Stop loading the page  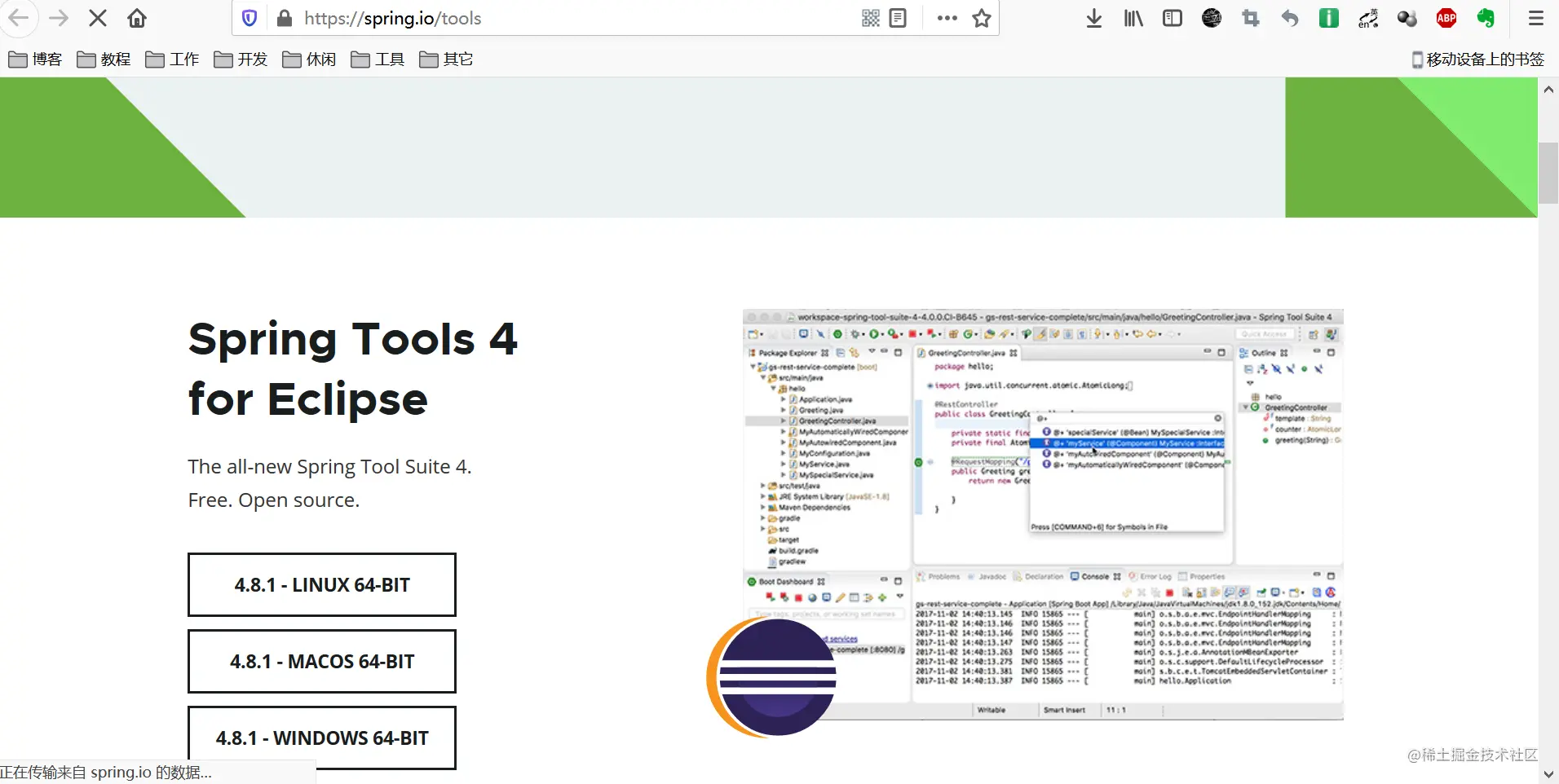98,18
